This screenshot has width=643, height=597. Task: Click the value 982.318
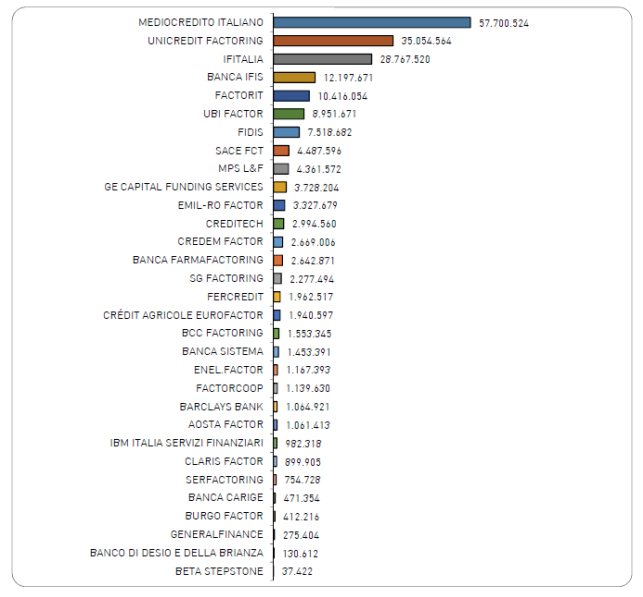303,444
